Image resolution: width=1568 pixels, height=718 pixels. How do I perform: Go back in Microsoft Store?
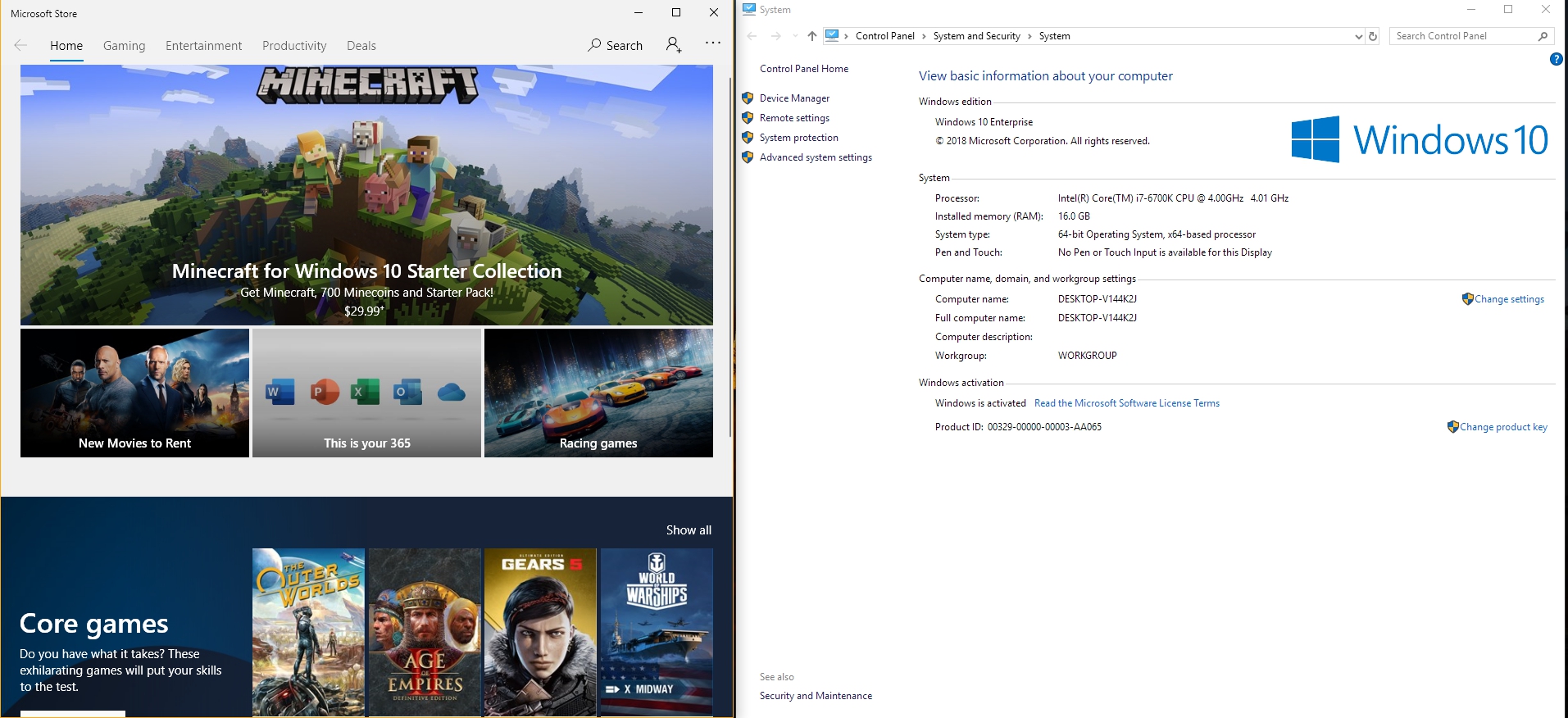21,45
